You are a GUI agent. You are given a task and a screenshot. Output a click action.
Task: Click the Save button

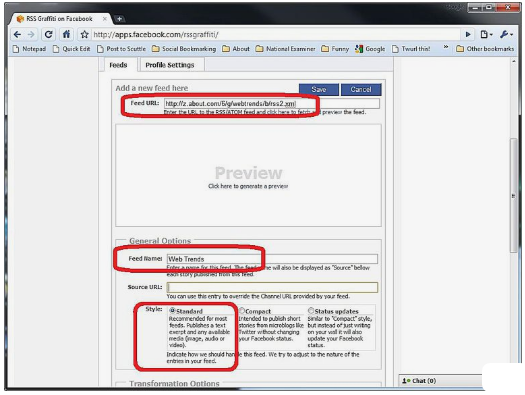[319, 89]
